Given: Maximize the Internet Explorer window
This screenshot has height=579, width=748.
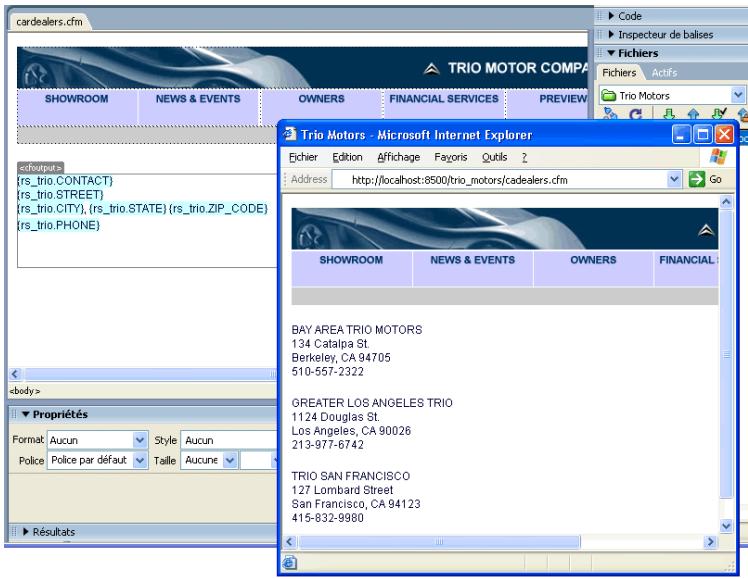Looking at the screenshot, I should tap(702, 134).
